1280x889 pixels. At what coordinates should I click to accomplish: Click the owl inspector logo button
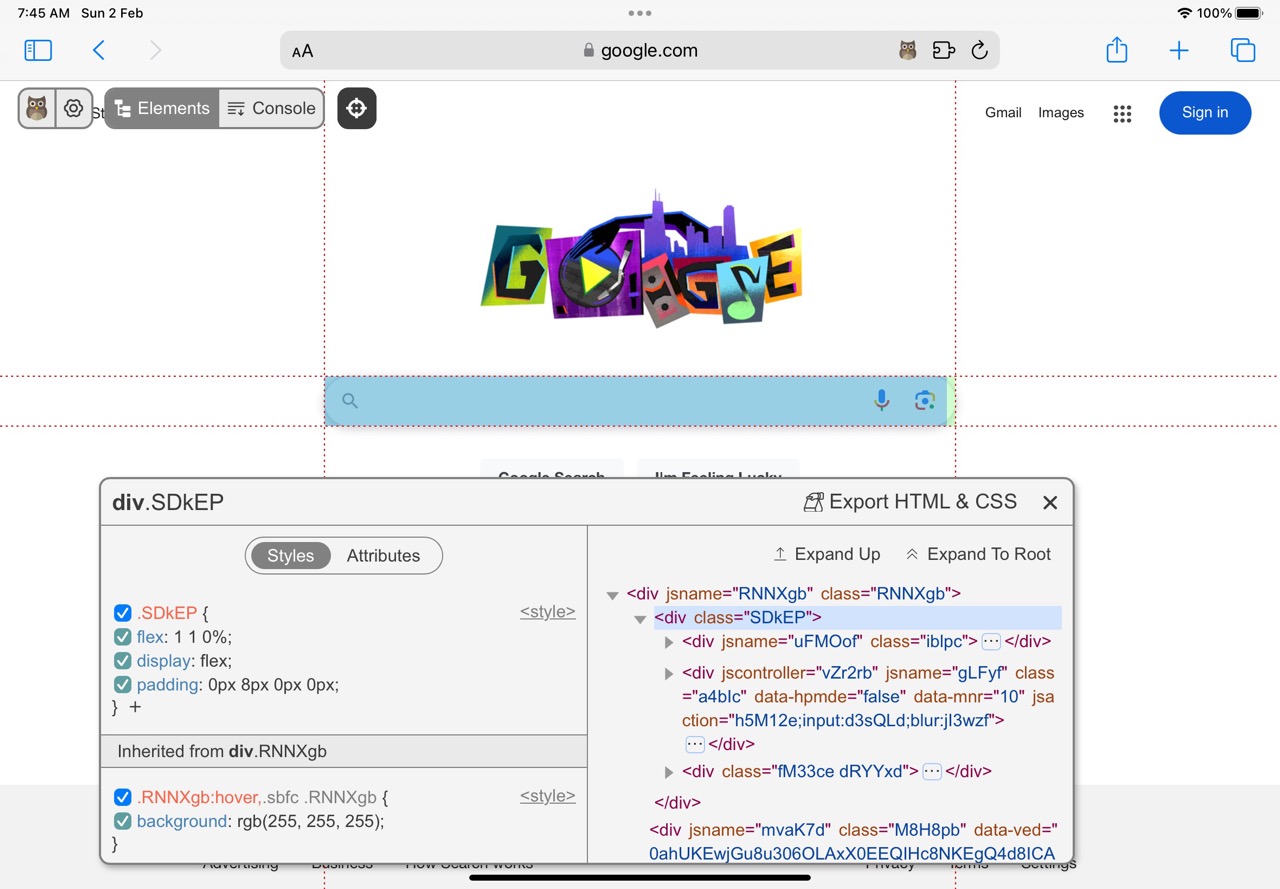37,108
